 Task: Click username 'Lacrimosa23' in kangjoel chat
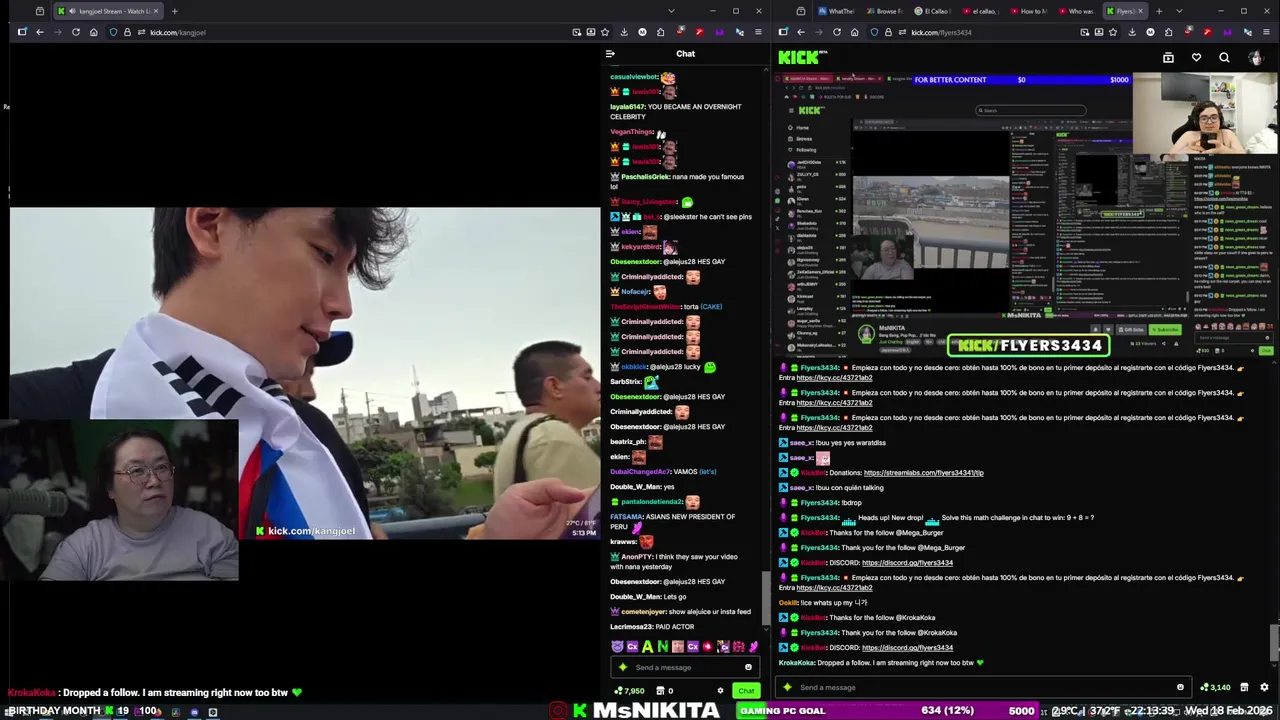(630, 627)
